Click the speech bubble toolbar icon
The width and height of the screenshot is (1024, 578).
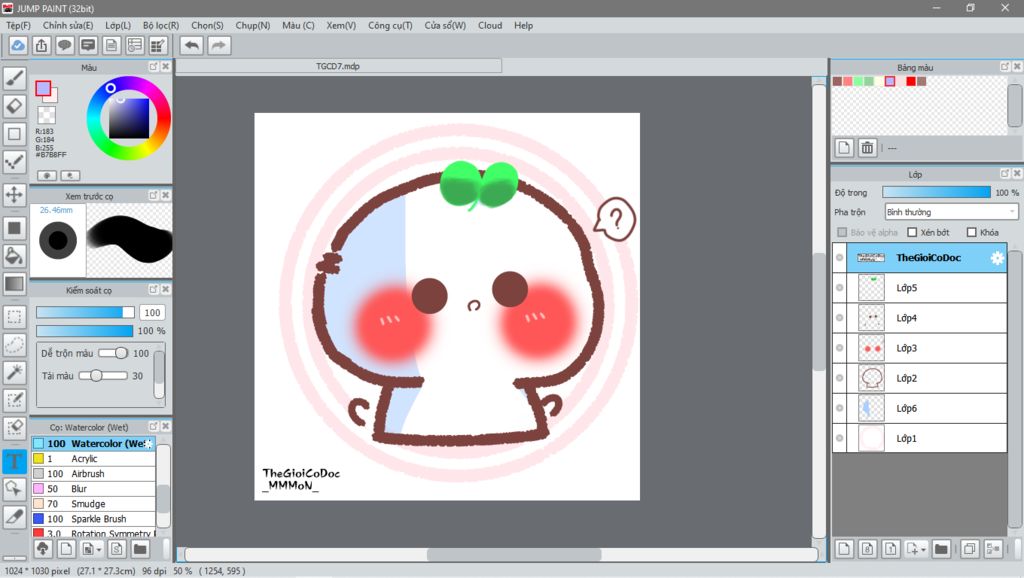click(65, 45)
